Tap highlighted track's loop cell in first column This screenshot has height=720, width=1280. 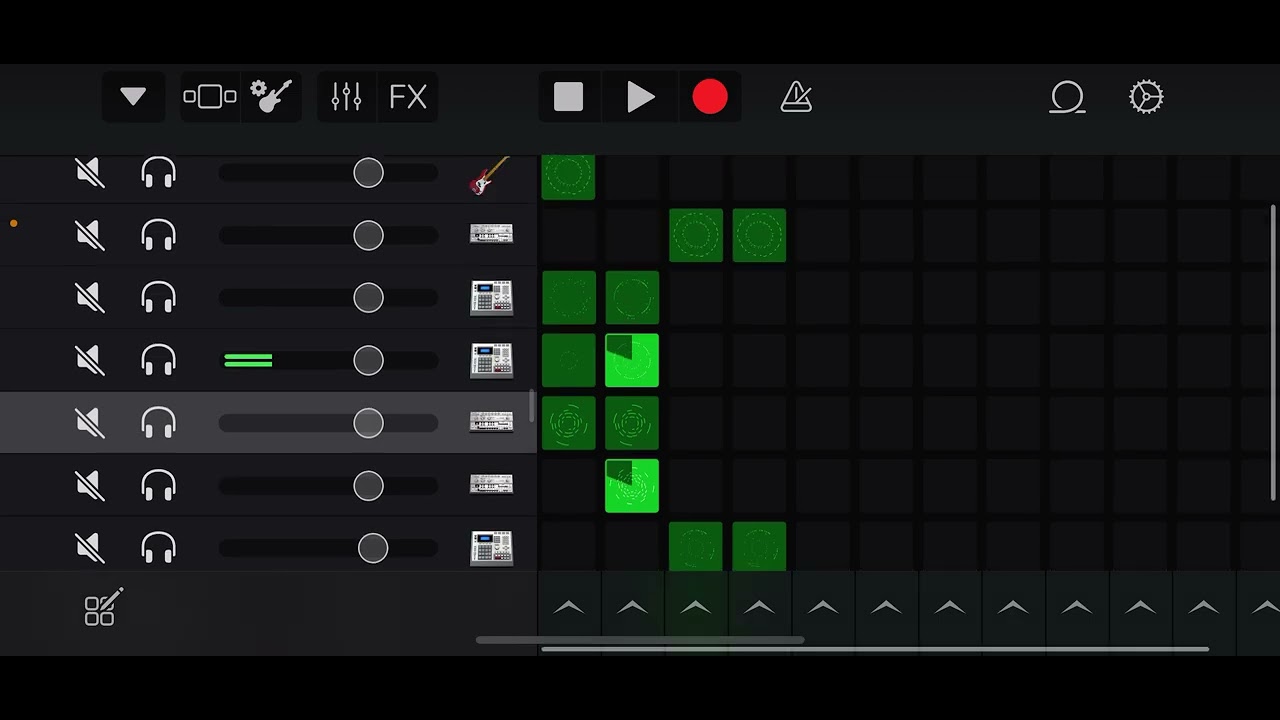point(568,423)
